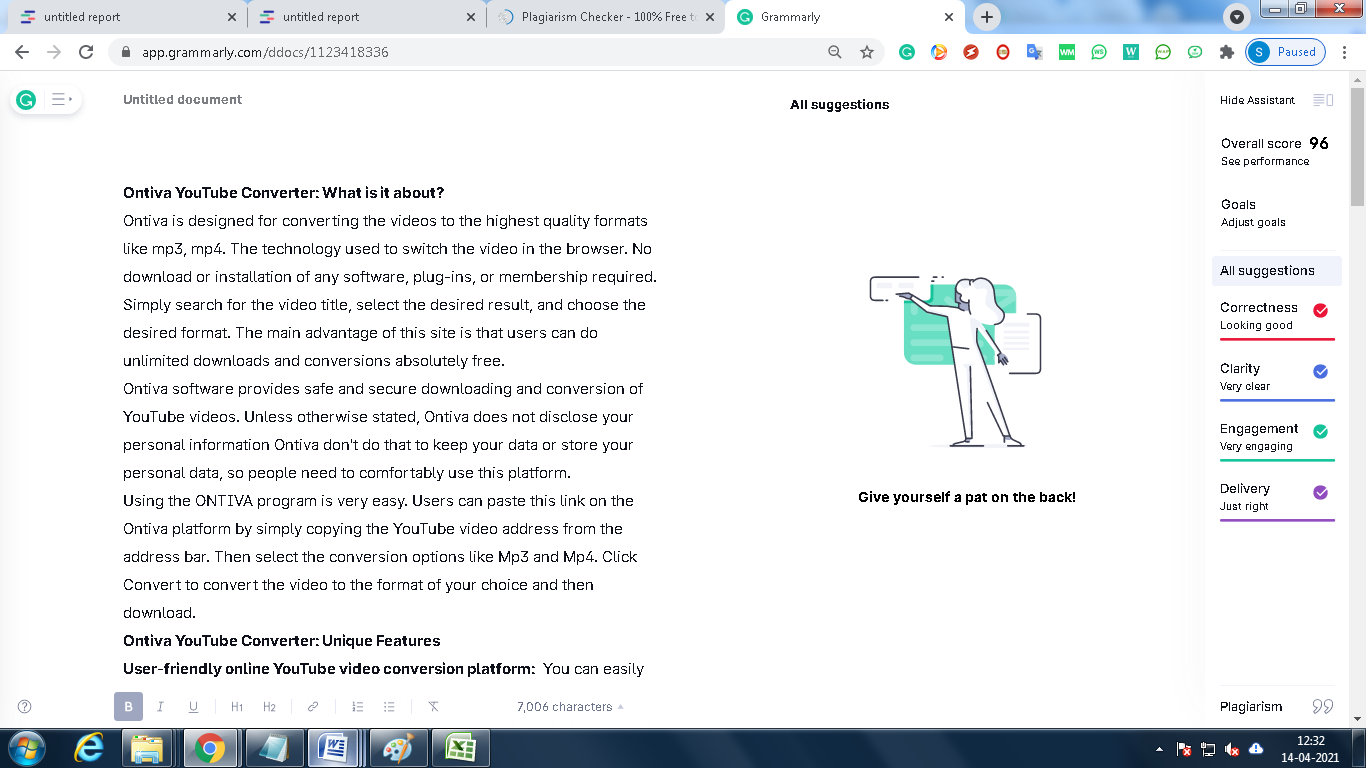Apply Heading 2 style
Image resolution: width=1366 pixels, height=768 pixels.
269,706
